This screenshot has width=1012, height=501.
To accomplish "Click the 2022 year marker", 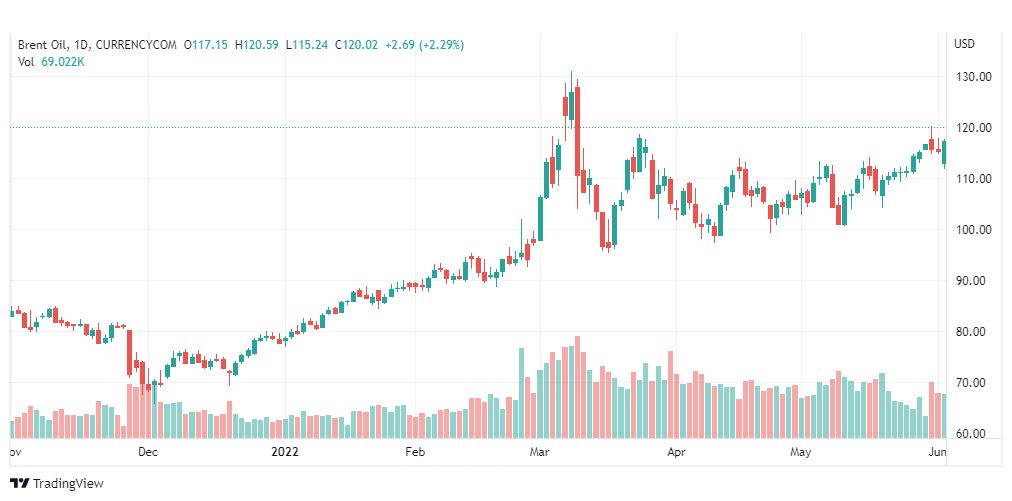I will [x=287, y=452].
